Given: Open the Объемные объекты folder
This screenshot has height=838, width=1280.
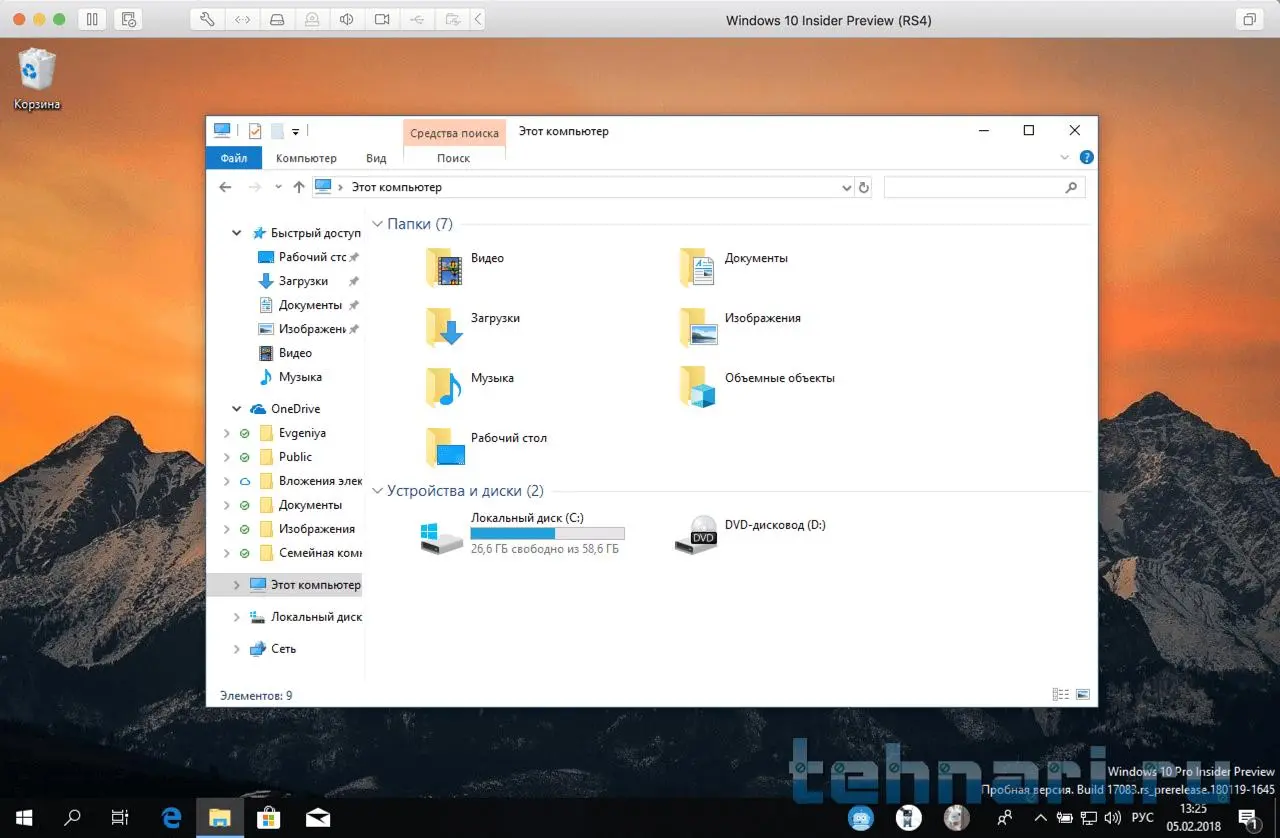Looking at the screenshot, I should 757,387.
